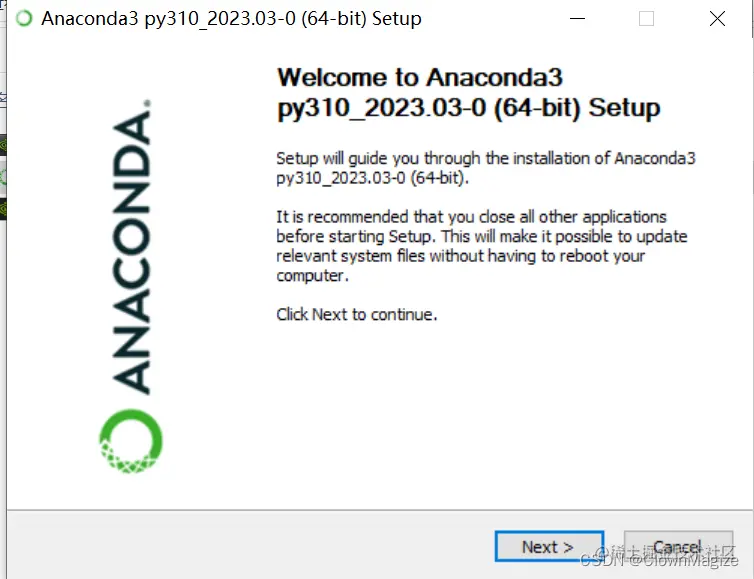This screenshot has height=579, width=754.
Task: Click the underlined text behind window's left edge
Action: [x=3, y=98]
